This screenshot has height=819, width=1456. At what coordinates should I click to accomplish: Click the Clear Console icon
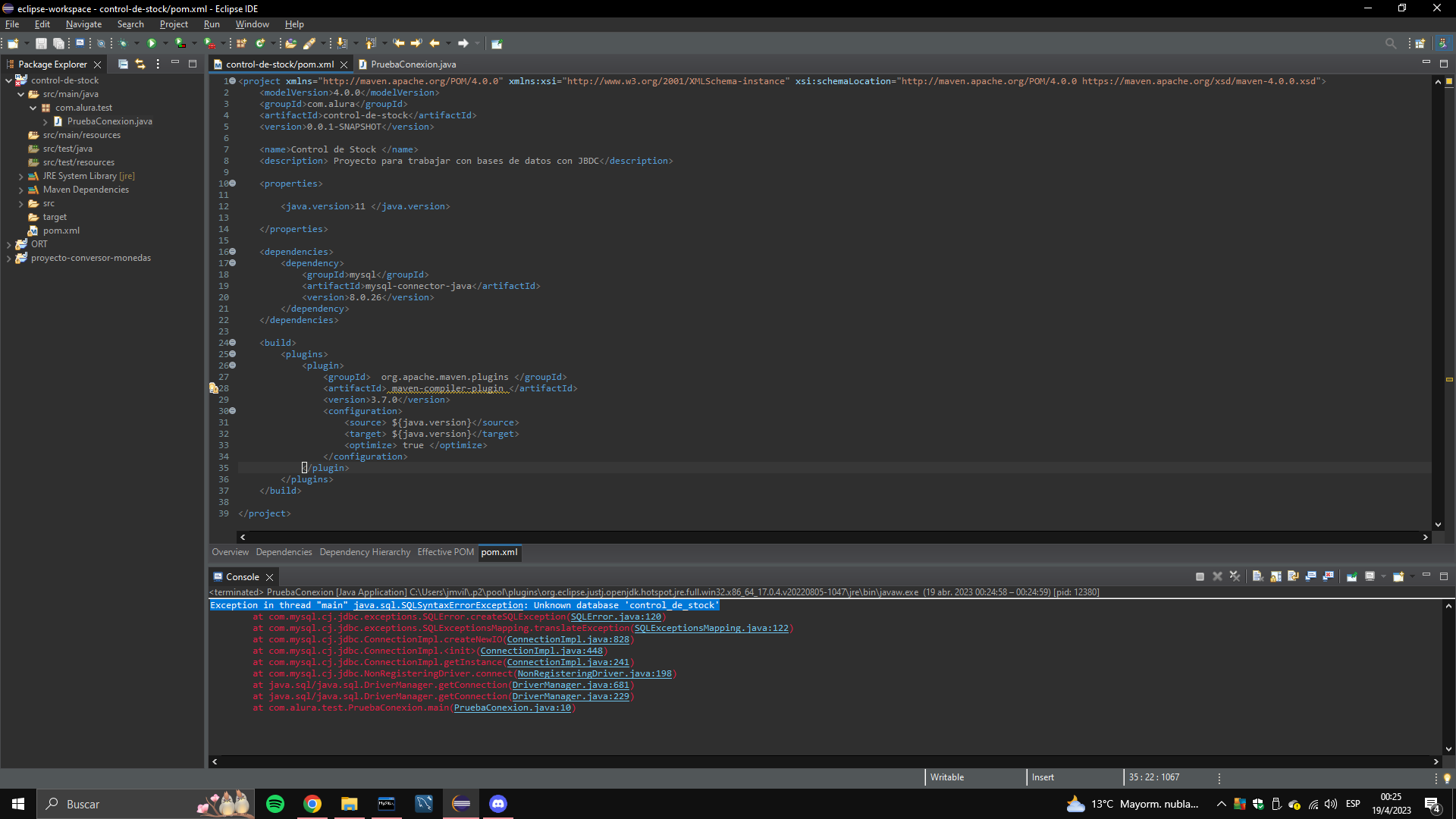click(1257, 576)
